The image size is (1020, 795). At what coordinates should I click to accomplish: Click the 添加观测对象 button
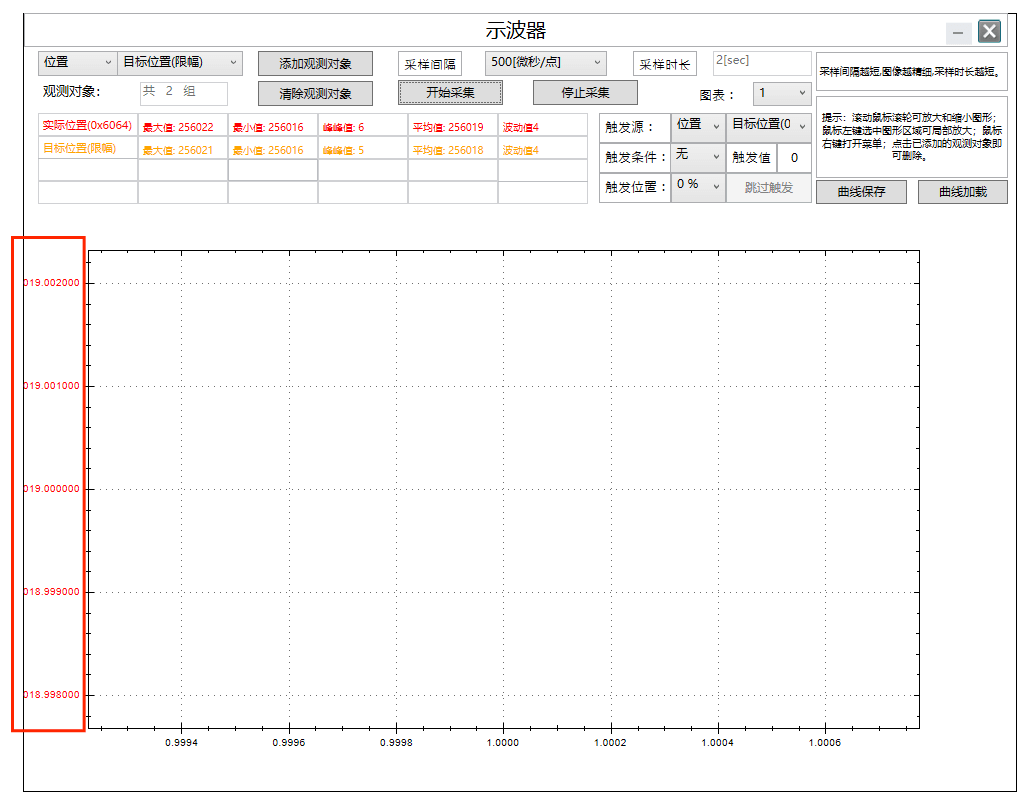(315, 63)
